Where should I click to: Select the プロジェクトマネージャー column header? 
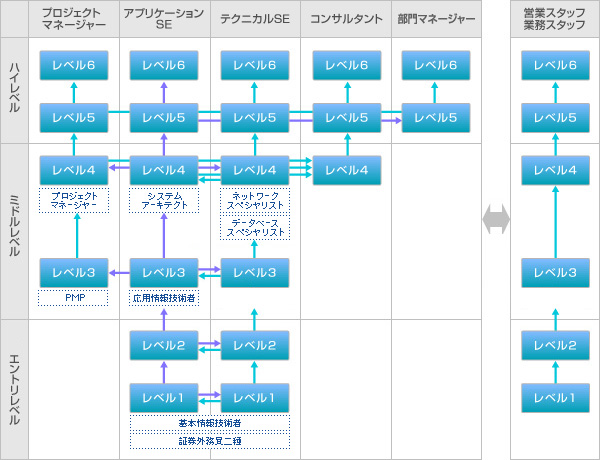74,19
